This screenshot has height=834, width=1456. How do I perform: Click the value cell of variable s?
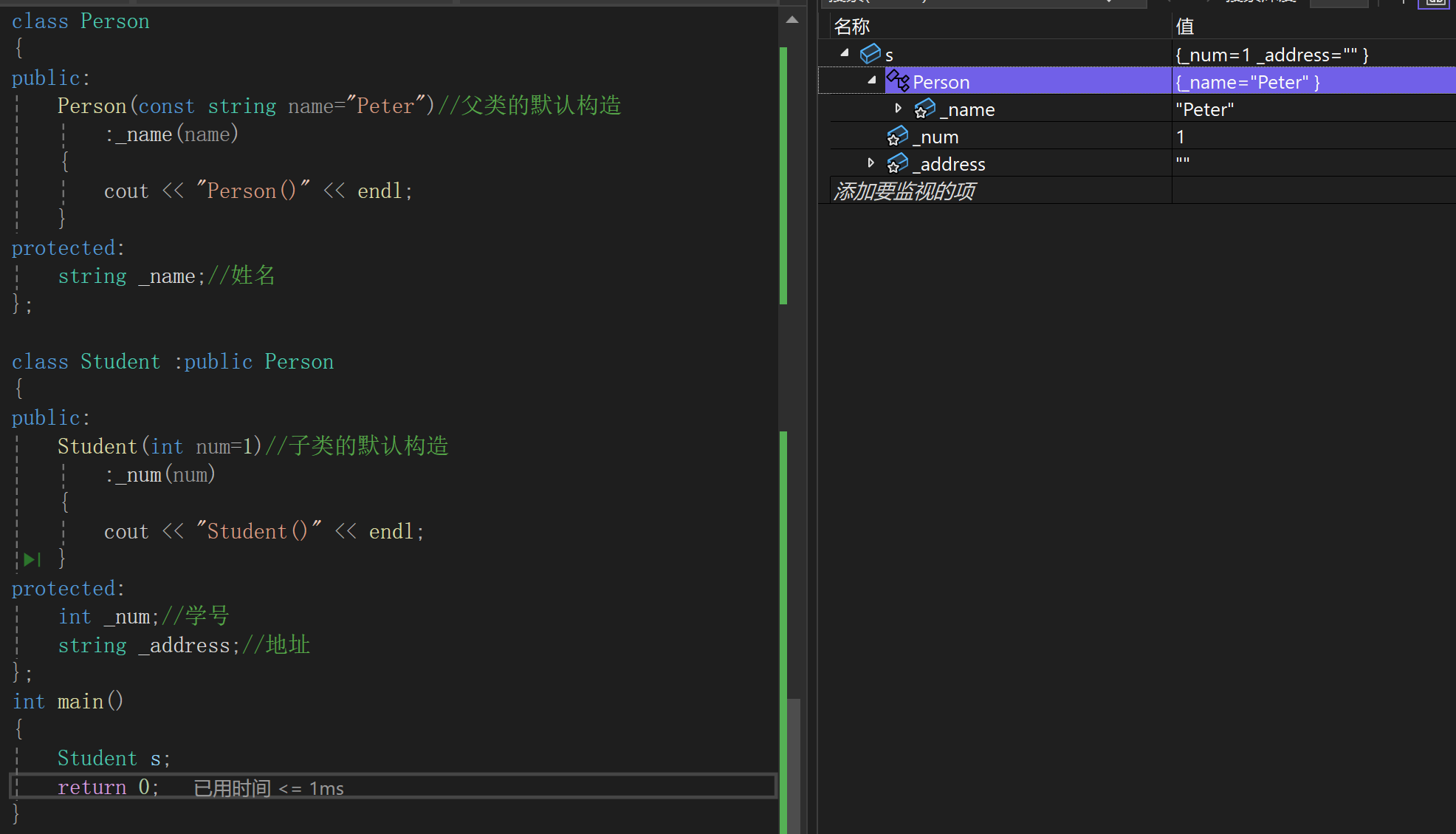point(1271,55)
